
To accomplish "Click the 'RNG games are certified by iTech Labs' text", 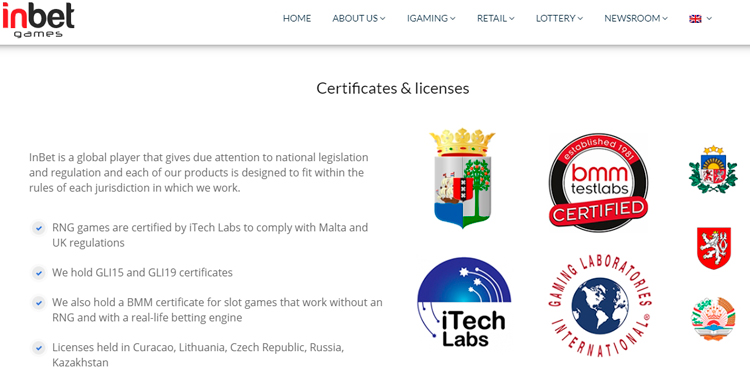I will 210,235.
